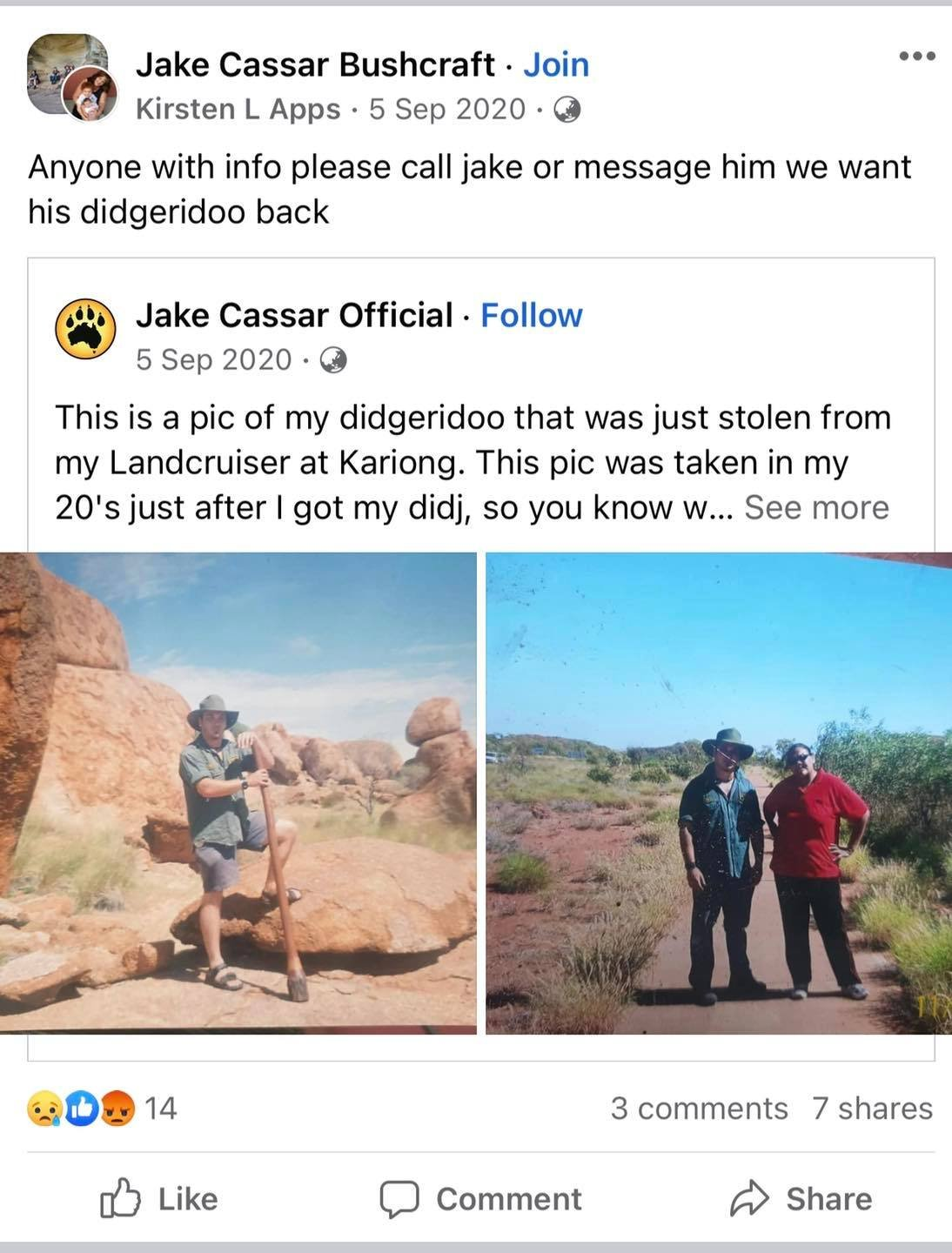The width and height of the screenshot is (952, 1253).
Task: Follow Jake Cassar Official page
Action: 532,315
